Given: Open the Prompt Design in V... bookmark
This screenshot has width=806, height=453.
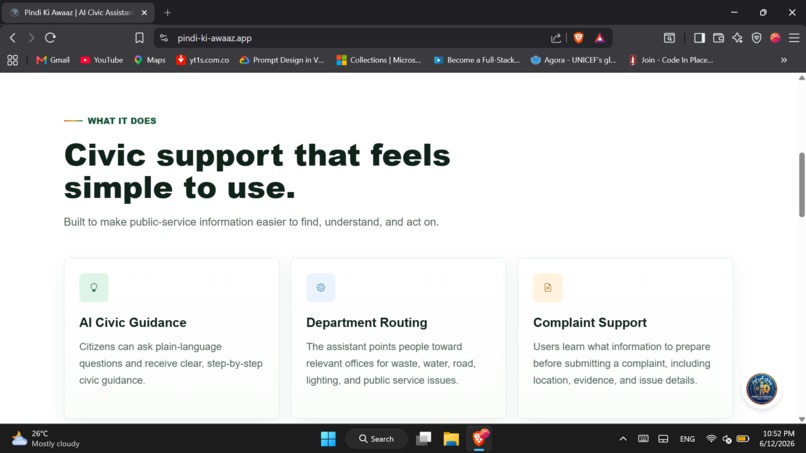Looking at the screenshot, I should (x=282, y=60).
